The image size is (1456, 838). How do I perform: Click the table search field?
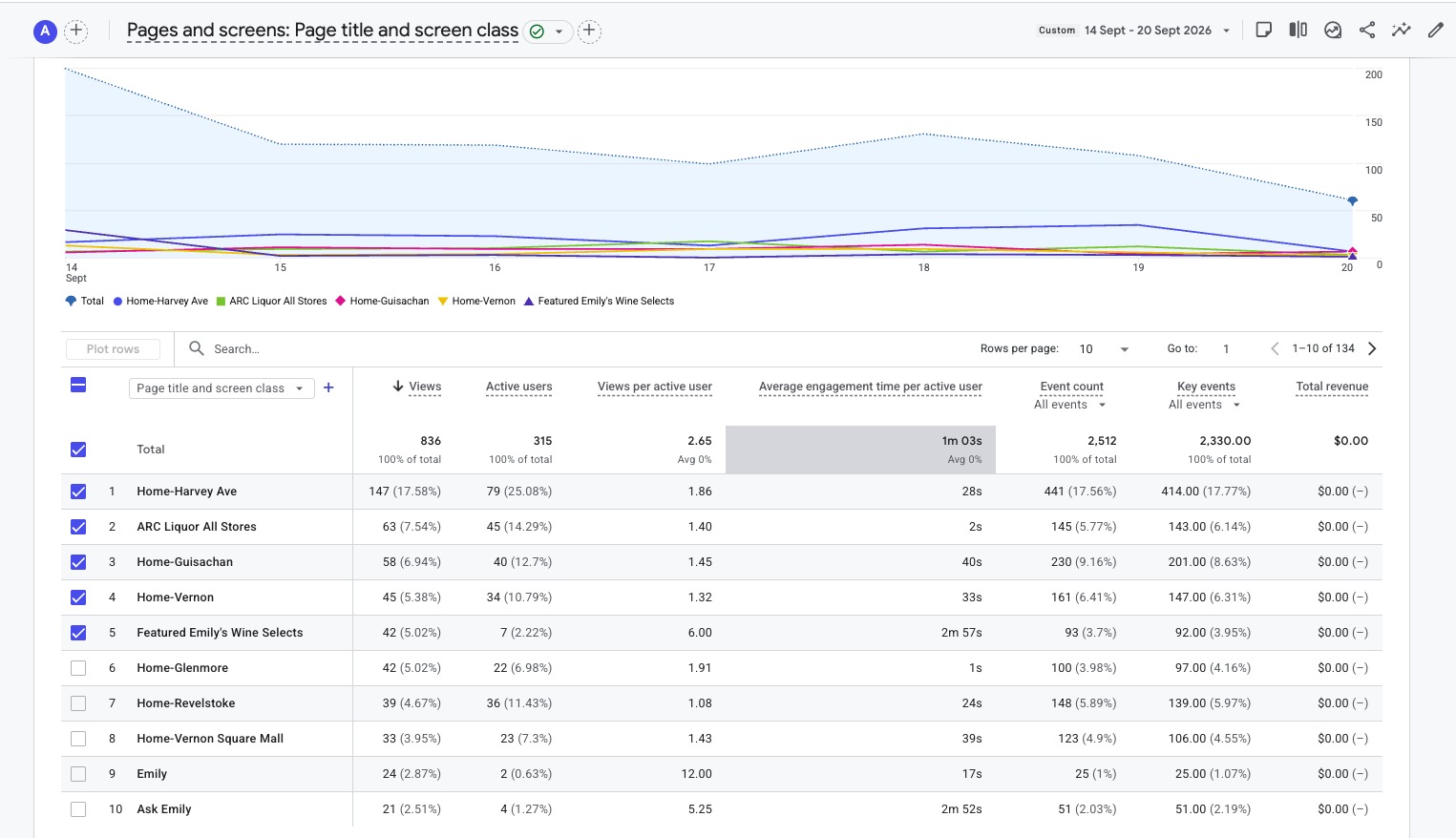573,349
